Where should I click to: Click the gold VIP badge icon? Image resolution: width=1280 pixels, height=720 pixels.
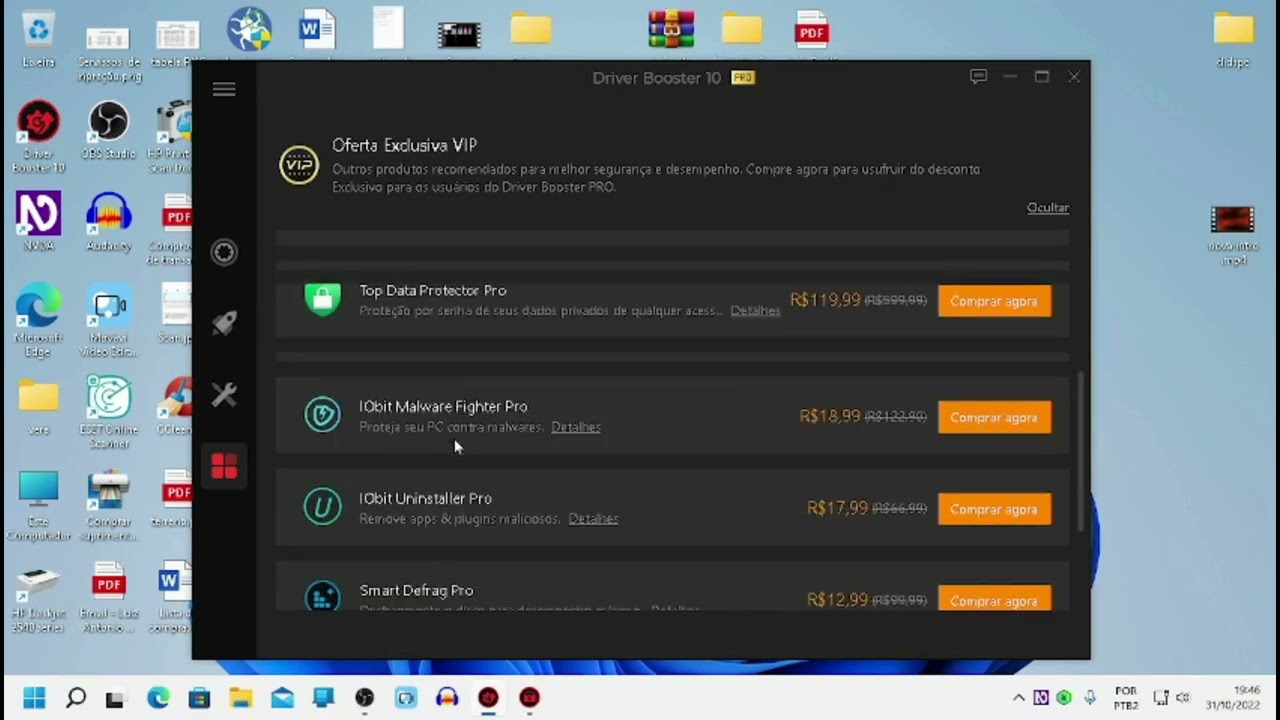point(299,165)
